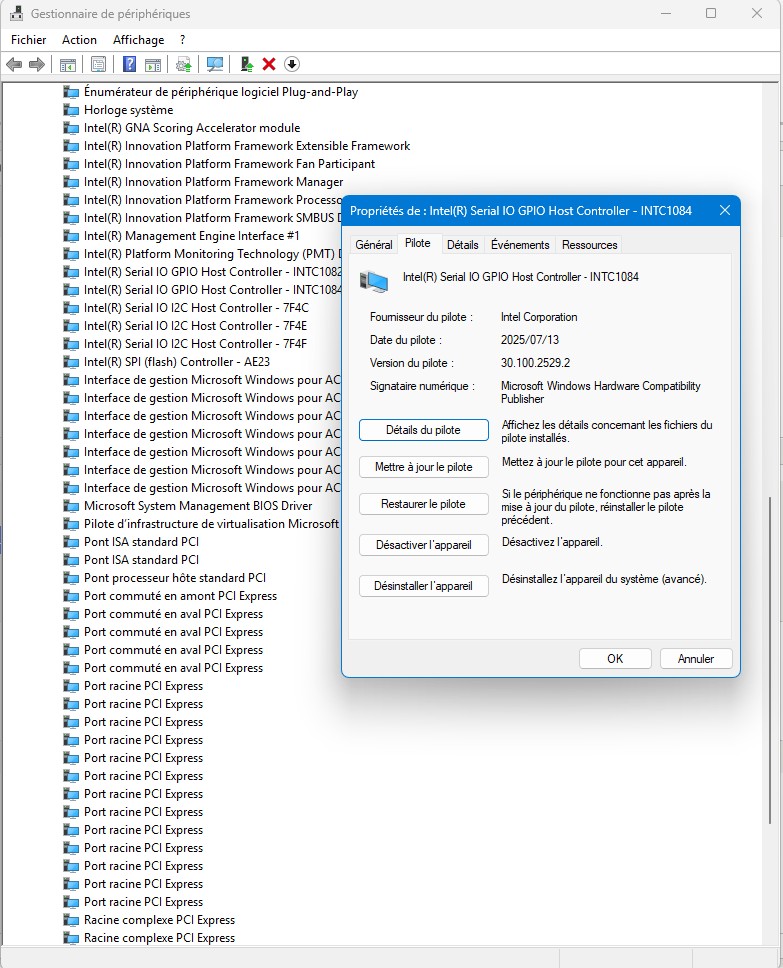Click the Scan for hardware changes icon
The width and height of the screenshot is (783, 968).
215,64
